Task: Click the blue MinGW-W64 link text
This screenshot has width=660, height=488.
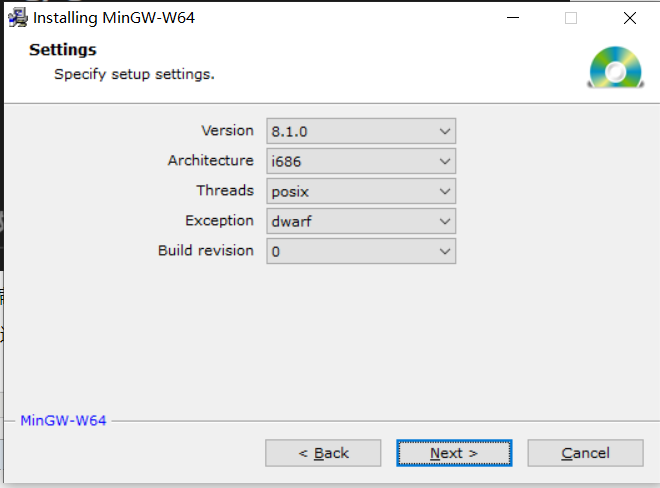Action: tap(63, 421)
